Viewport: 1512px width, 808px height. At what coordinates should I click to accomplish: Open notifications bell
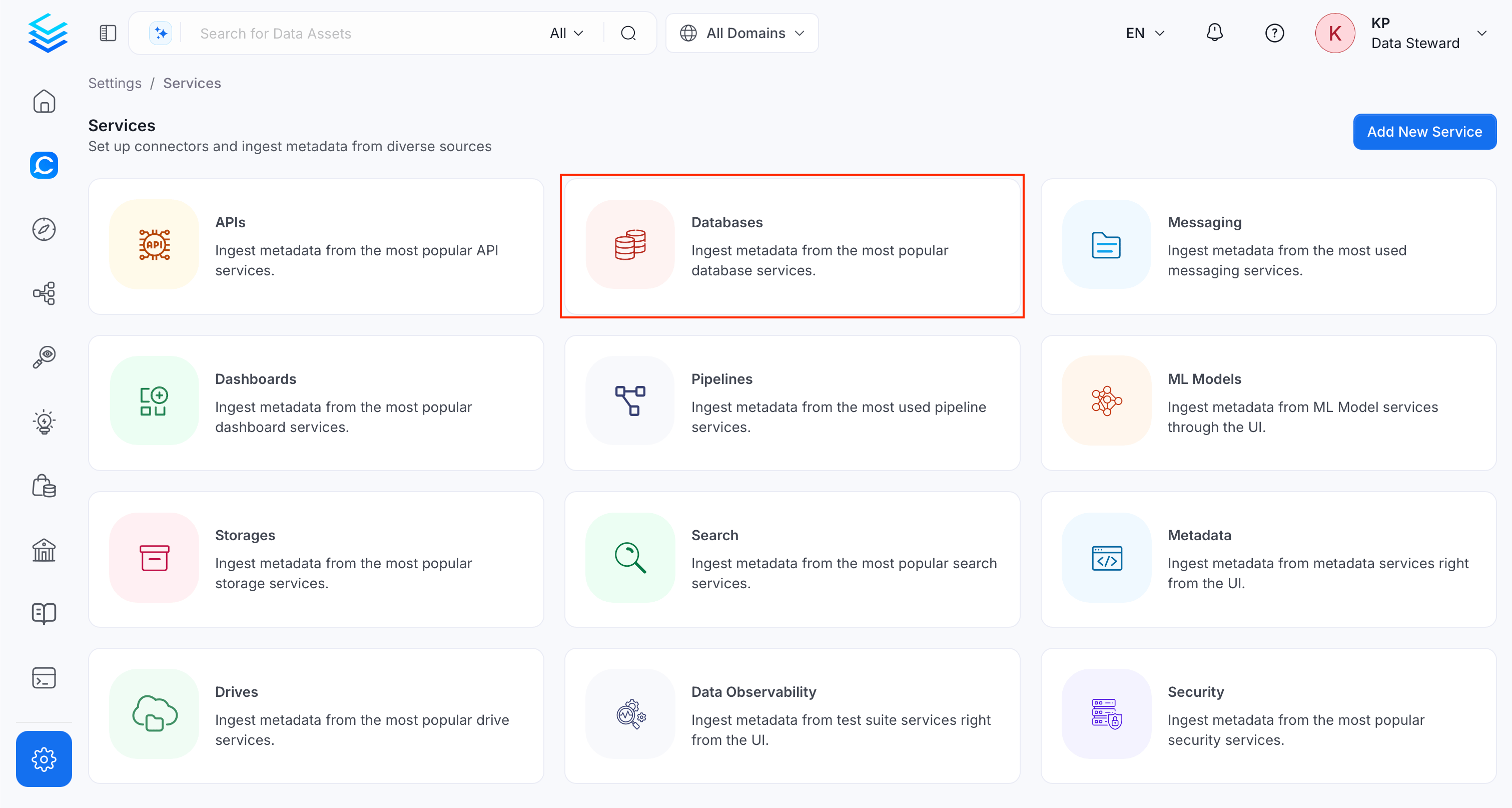(1214, 33)
